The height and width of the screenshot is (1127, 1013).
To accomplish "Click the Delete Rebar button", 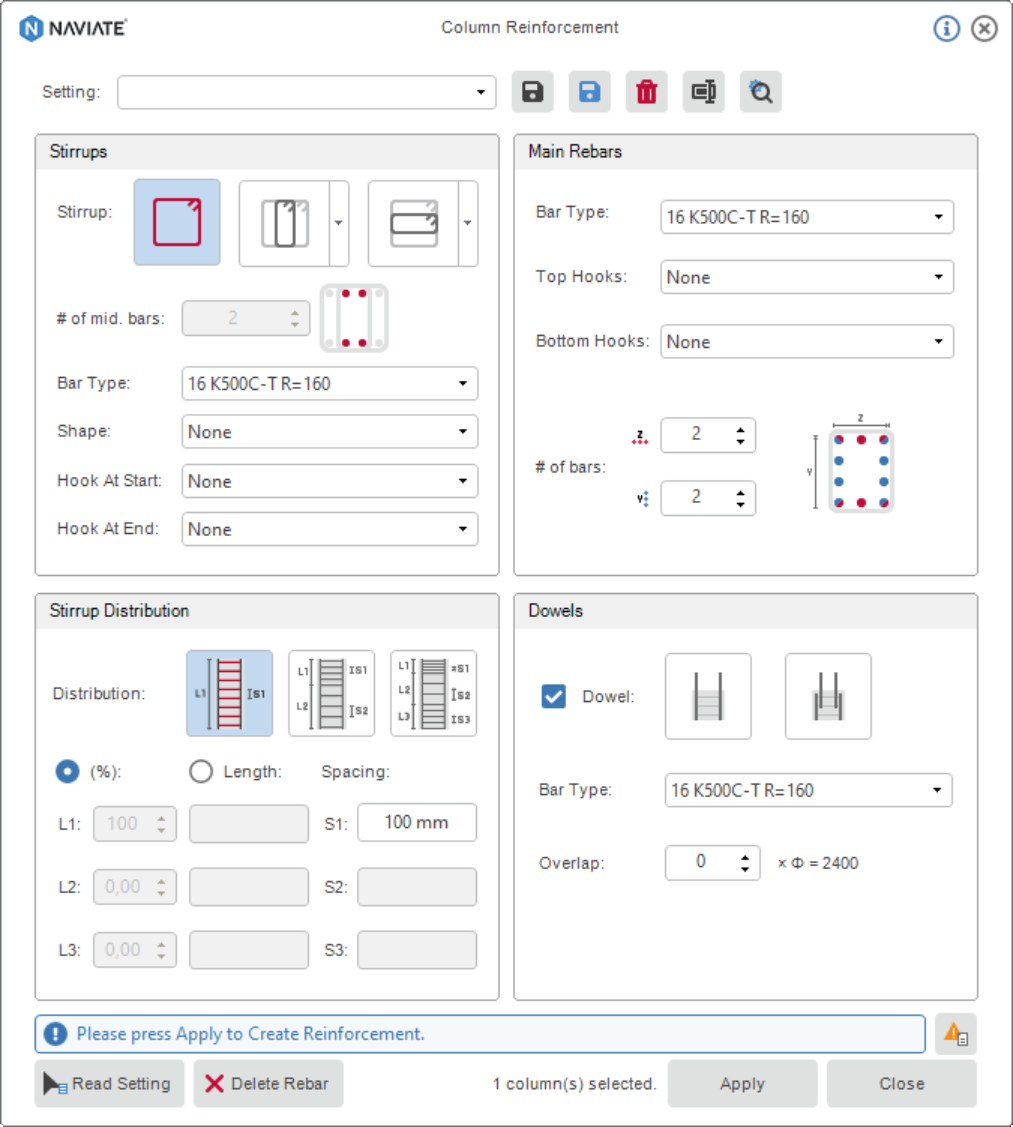I will click(268, 1084).
